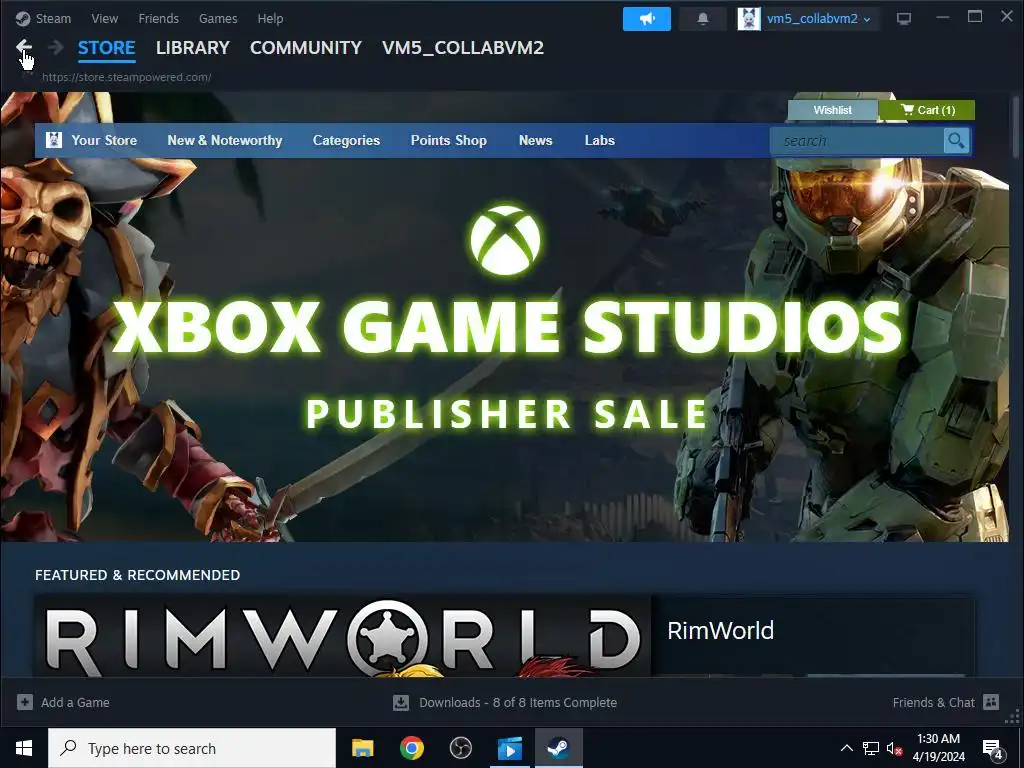Viewport: 1024px width, 768px height.
Task: Click the muted volume tray icon
Action: click(x=894, y=748)
